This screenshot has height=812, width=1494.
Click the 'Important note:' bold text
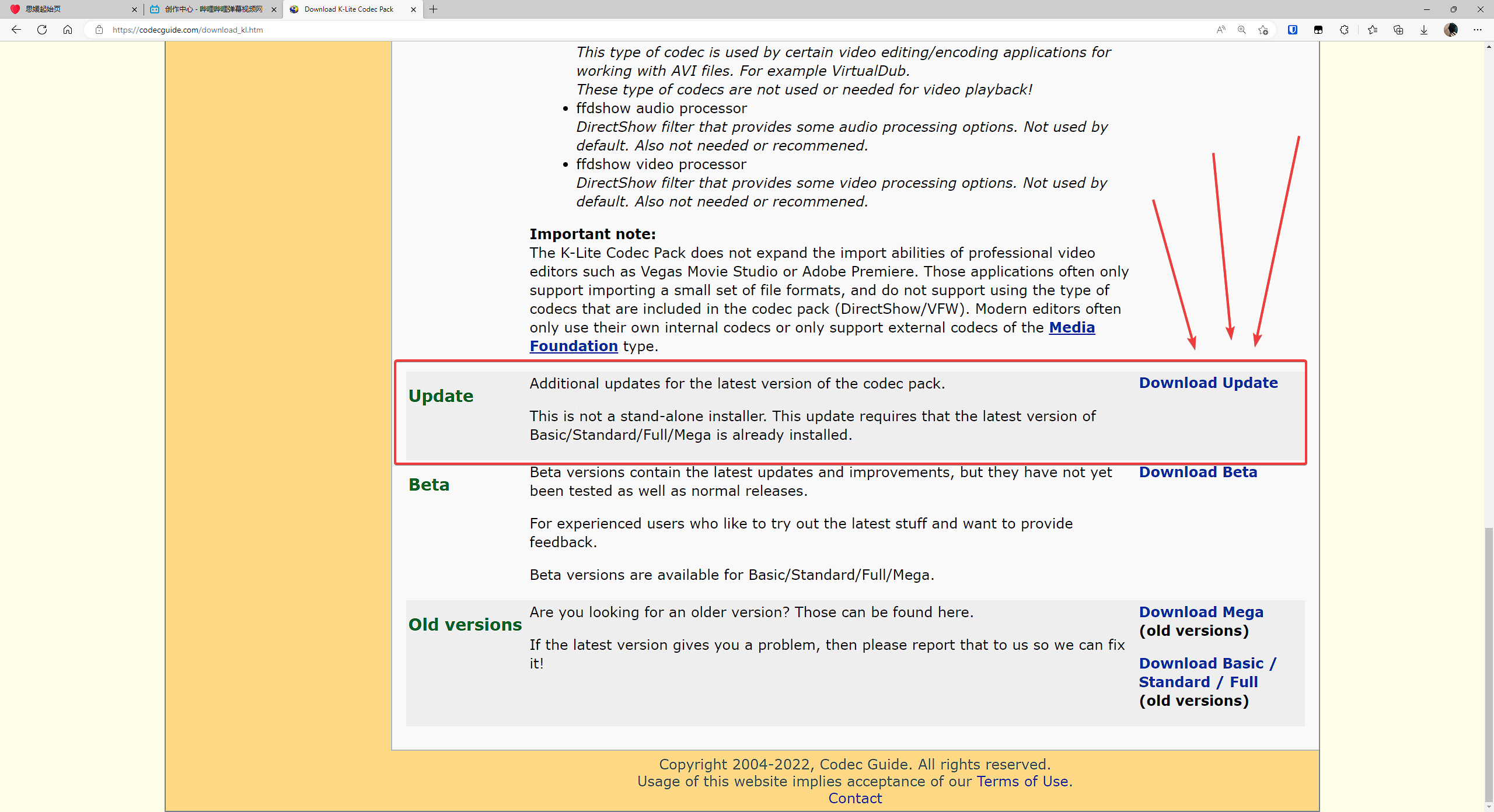click(592, 234)
